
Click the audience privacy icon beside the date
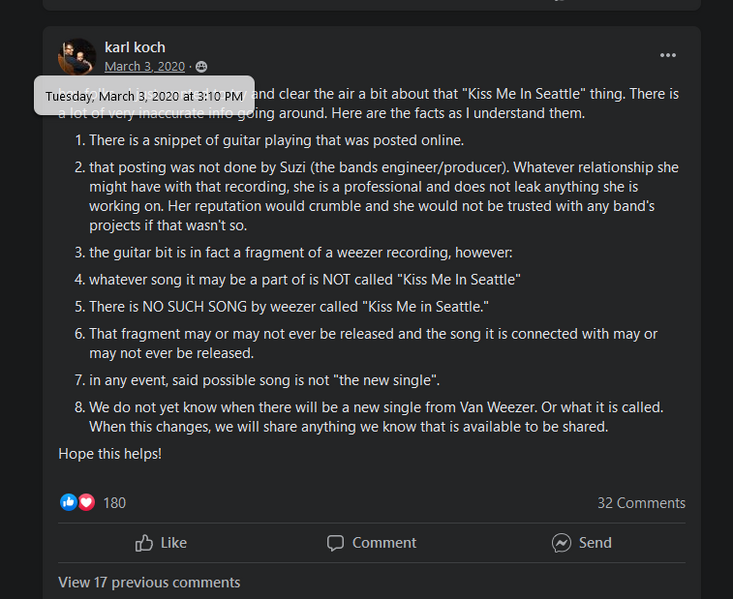[x=202, y=67]
